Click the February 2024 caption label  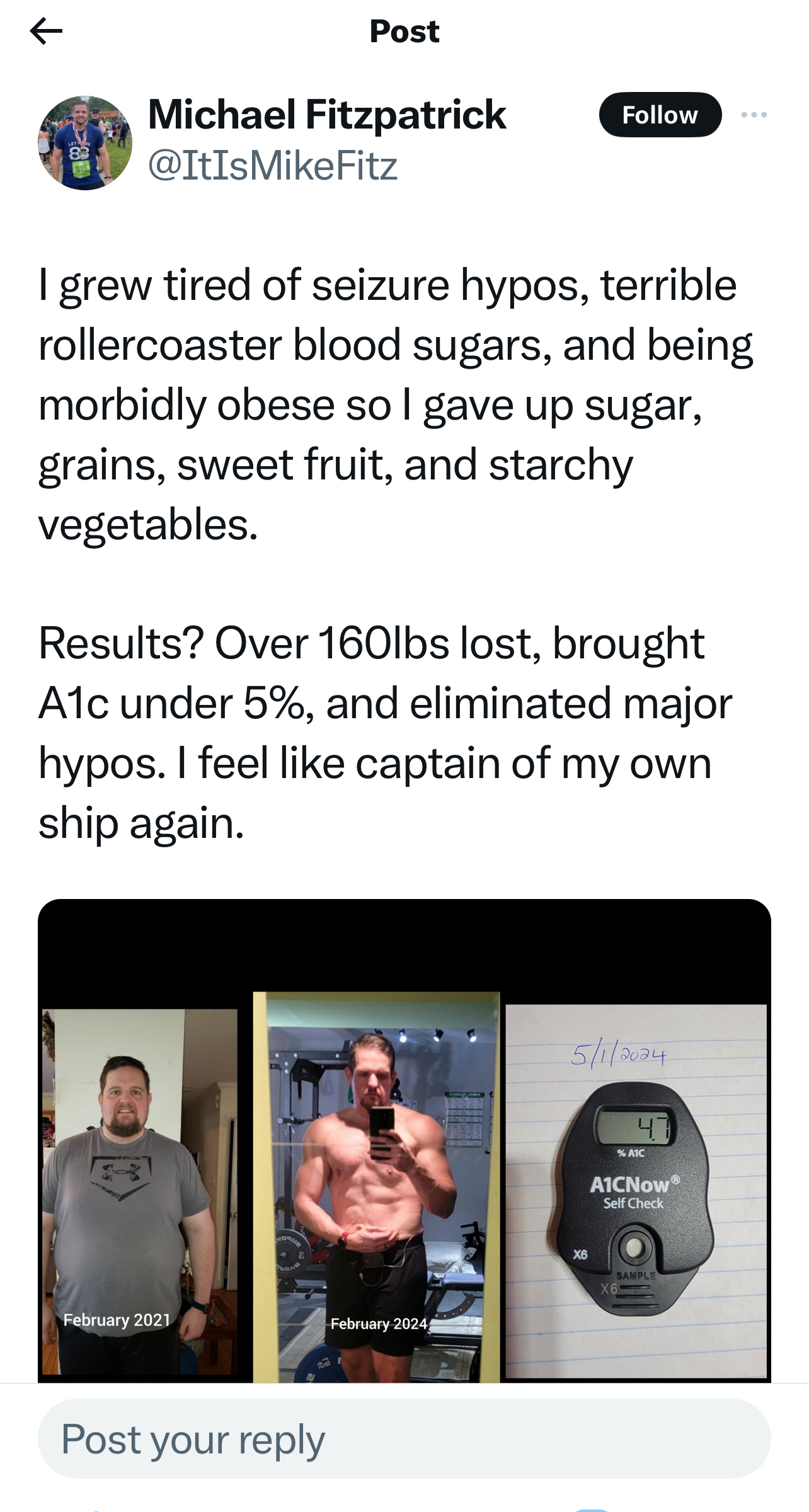379,1324
